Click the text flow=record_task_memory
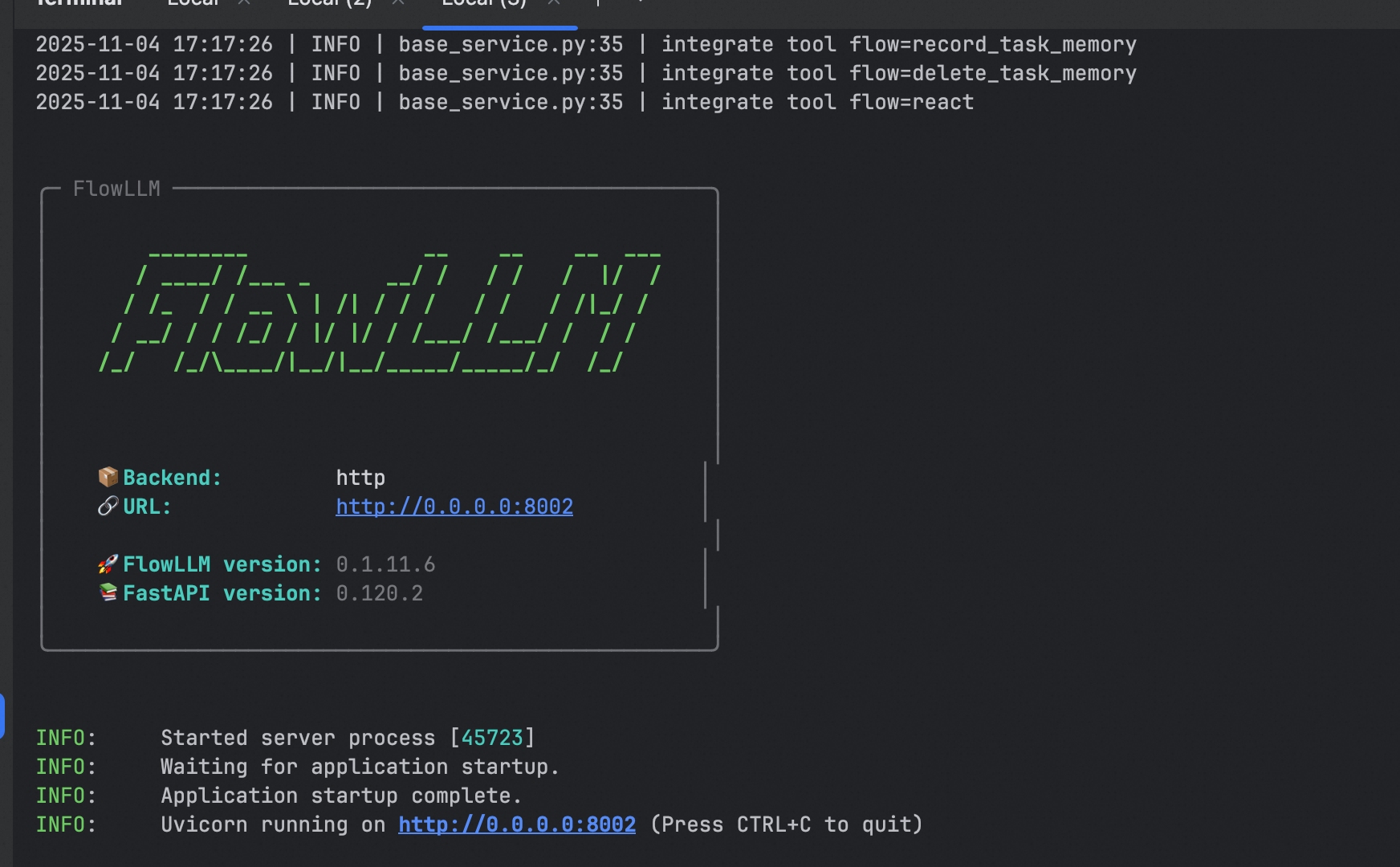Screen dimensions: 1400x867 pyautogui.click(x=993, y=44)
